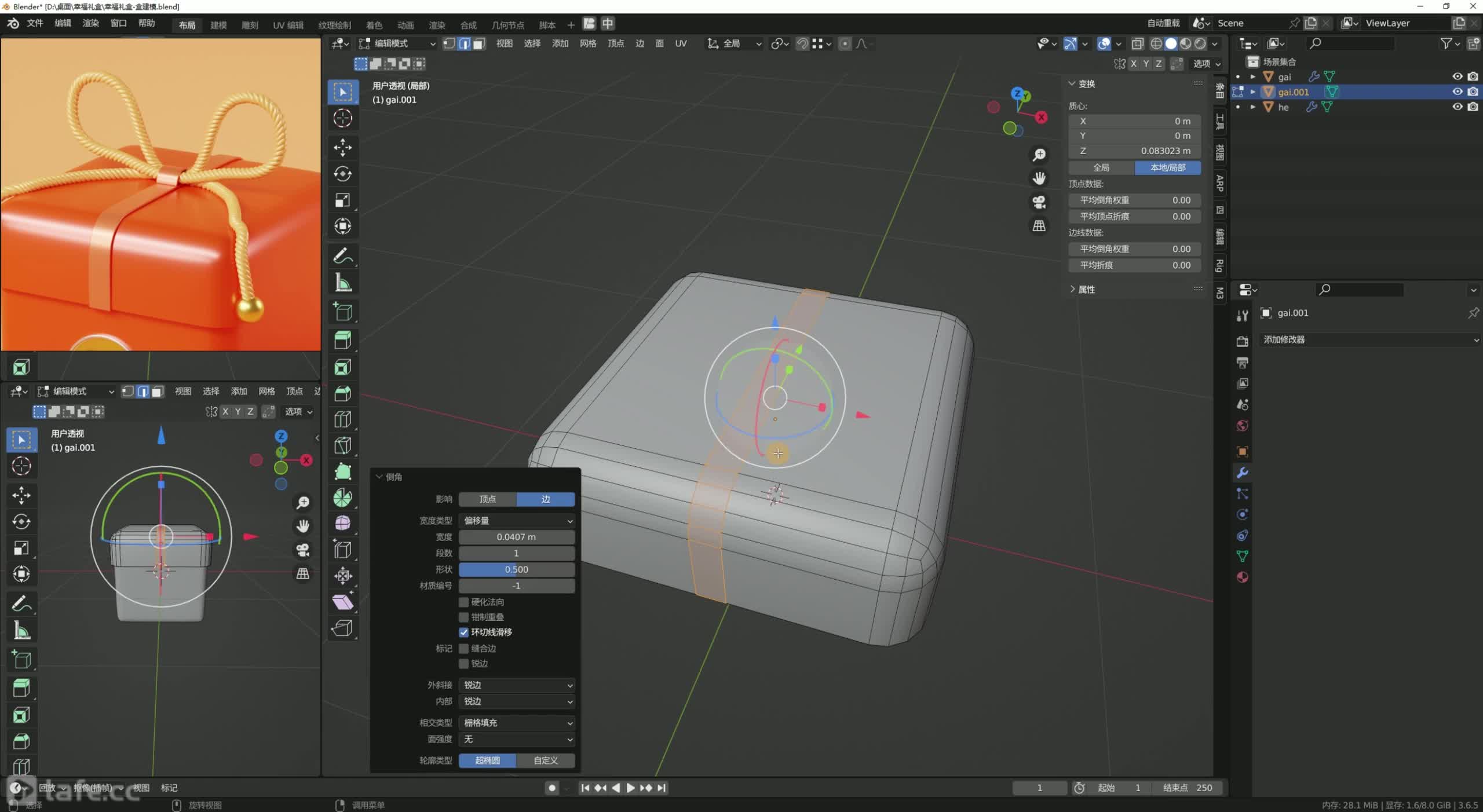Image resolution: width=1483 pixels, height=812 pixels.
Task: Hide gai.001 object via eye icon
Action: click(1458, 92)
